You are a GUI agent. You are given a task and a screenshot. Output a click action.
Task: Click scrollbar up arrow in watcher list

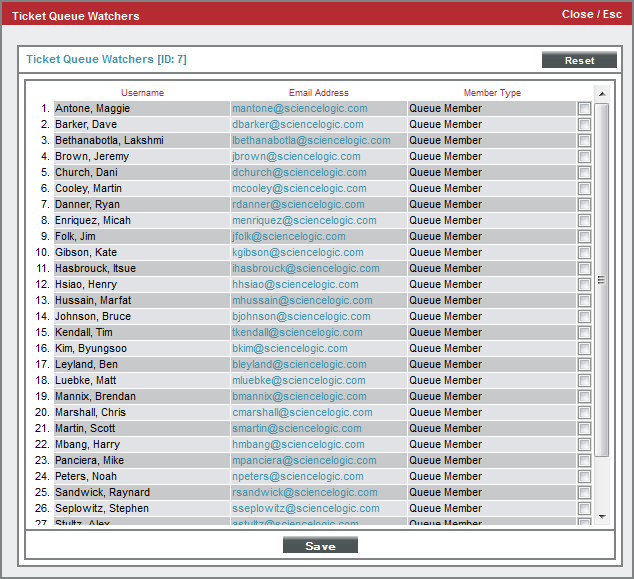[x=602, y=93]
